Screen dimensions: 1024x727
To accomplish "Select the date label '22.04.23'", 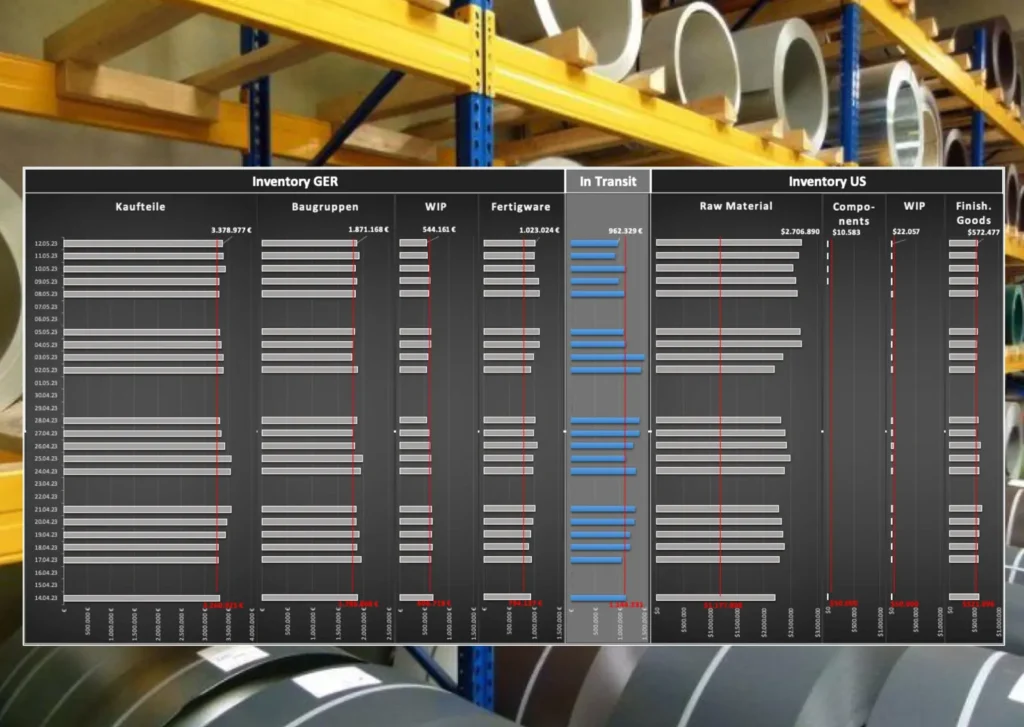I will [46, 496].
